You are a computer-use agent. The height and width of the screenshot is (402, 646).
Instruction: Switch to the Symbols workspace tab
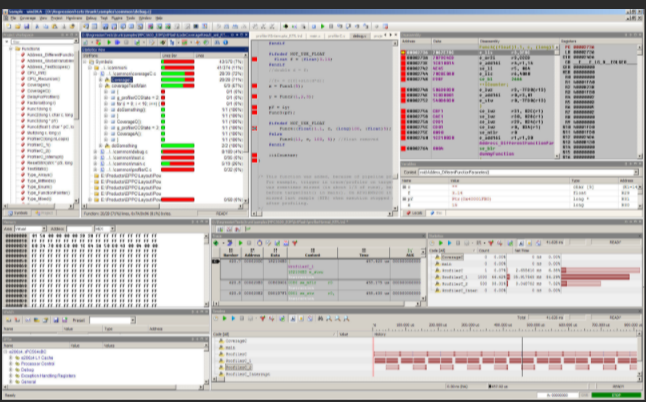[x=18, y=213]
